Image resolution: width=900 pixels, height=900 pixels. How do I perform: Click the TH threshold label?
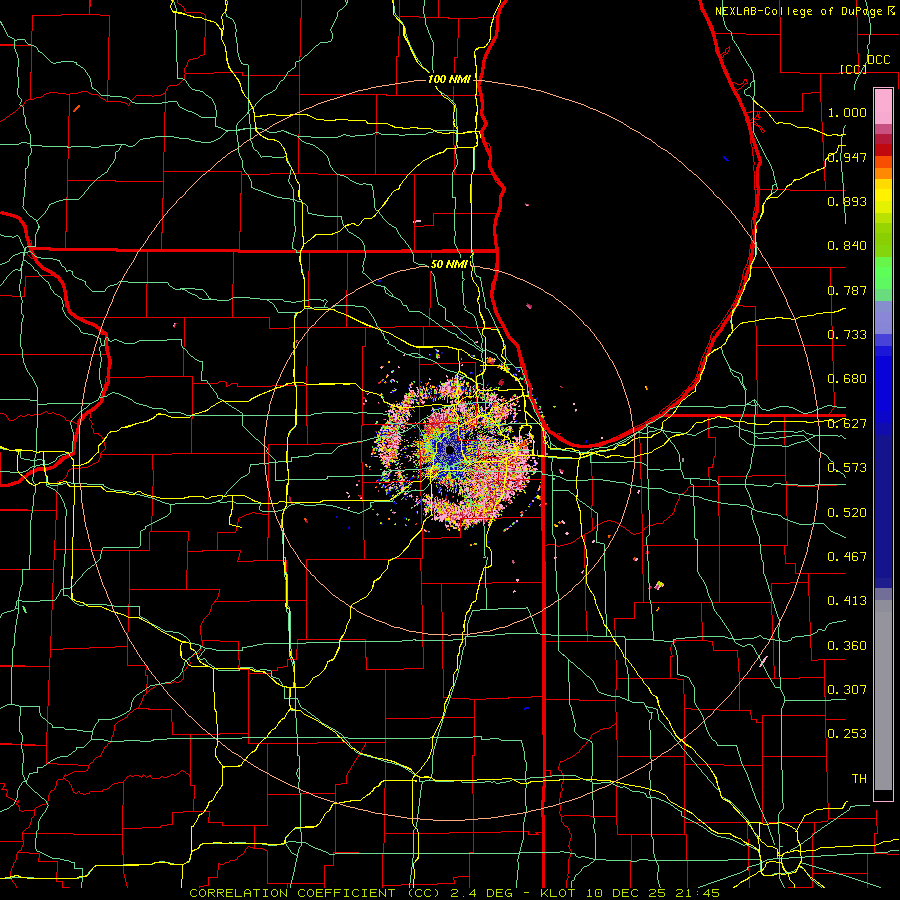(x=859, y=779)
